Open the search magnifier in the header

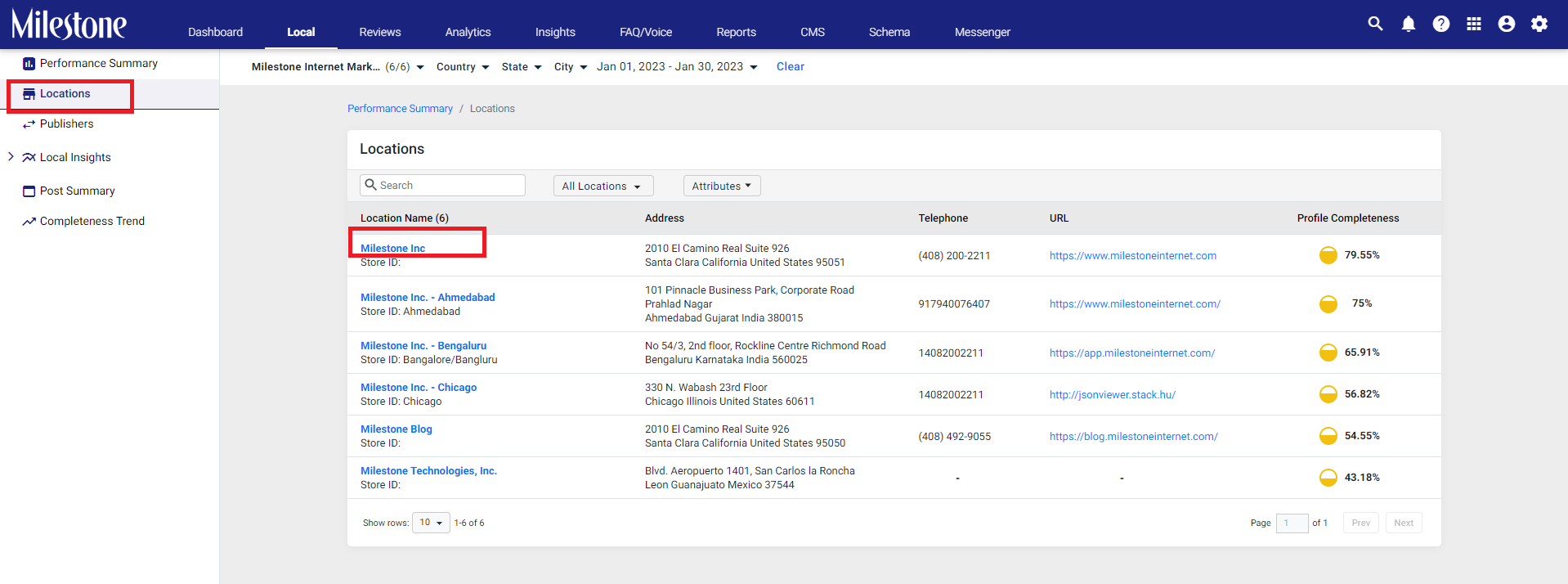pos(1376,24)
